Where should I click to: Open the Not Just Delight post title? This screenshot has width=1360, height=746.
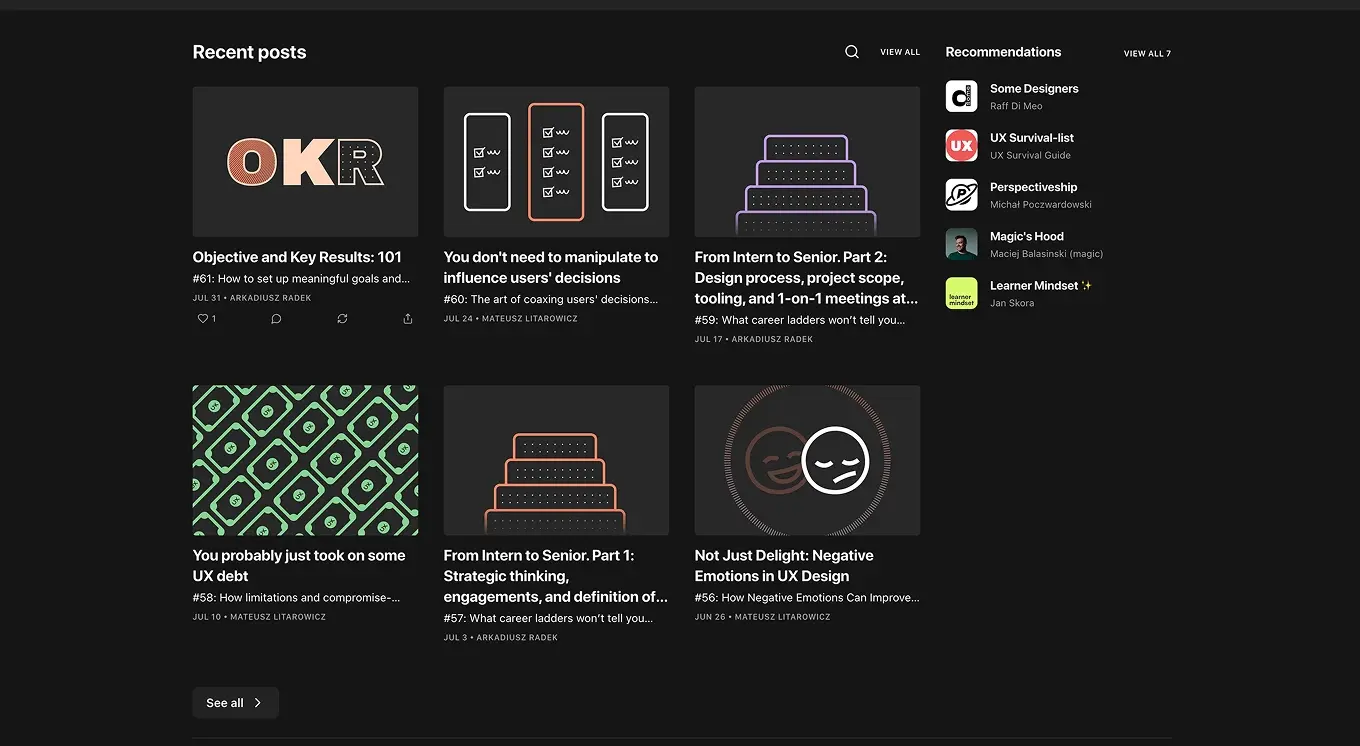783,566
